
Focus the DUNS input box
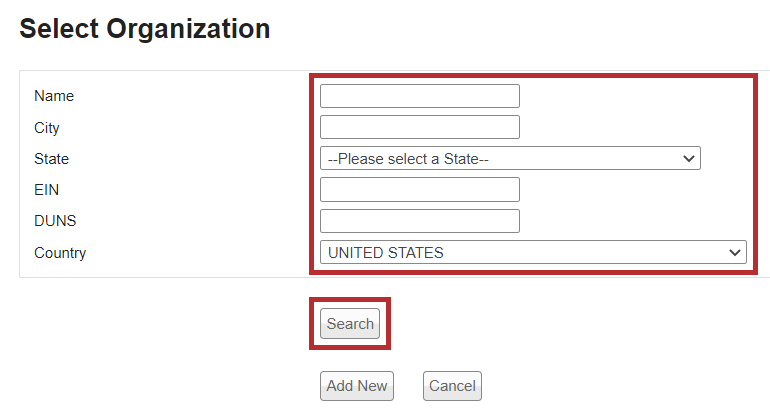click(x=419, y=221)
